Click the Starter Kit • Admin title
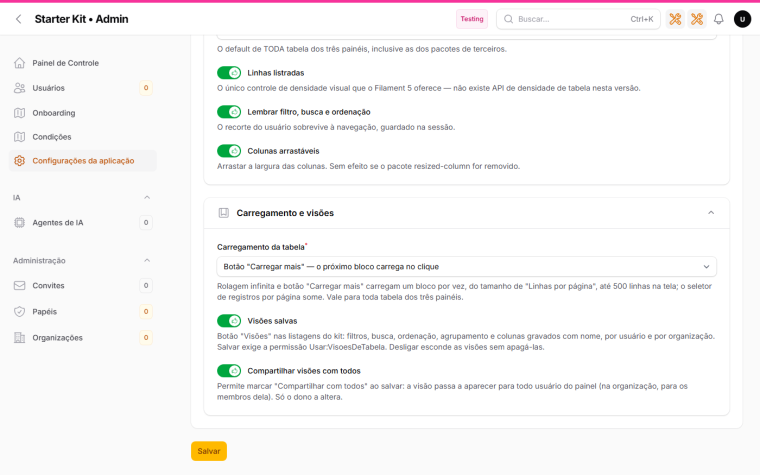Image resolution: width=760 pixels, height=475 pixels. click(81, 19)
